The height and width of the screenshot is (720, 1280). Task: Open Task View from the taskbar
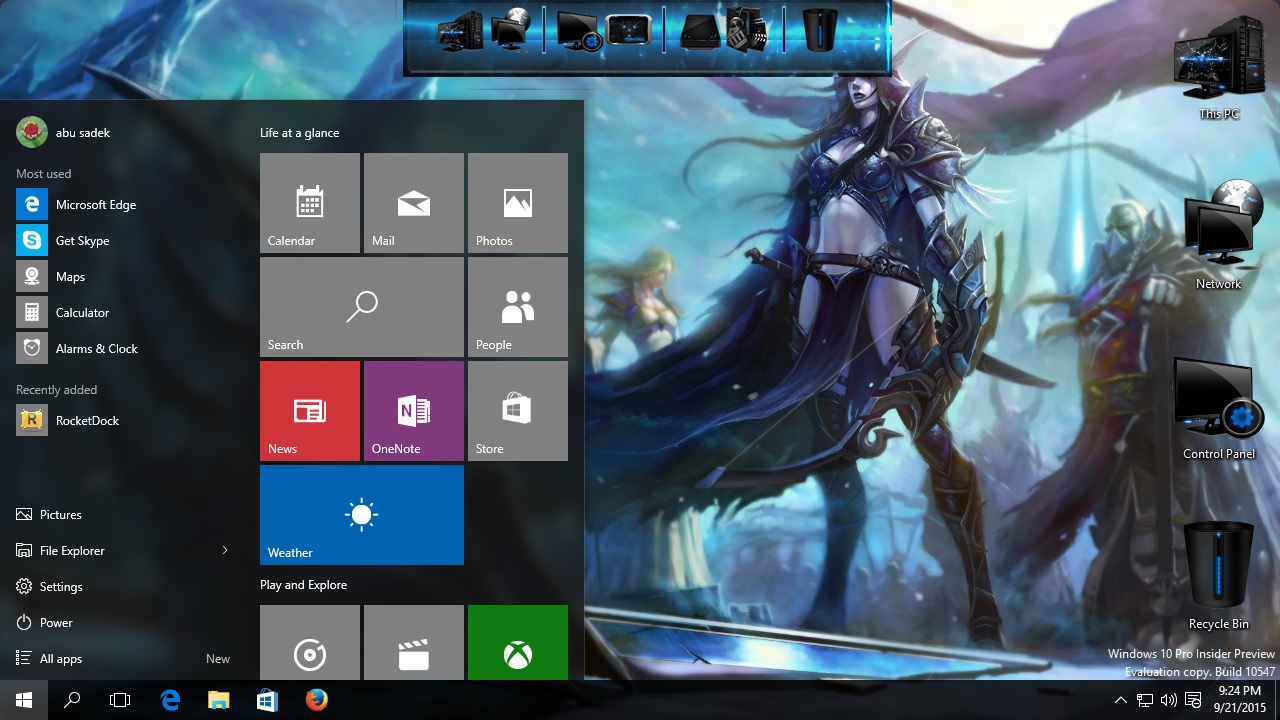pyautogui.click(x=120, y=700)
